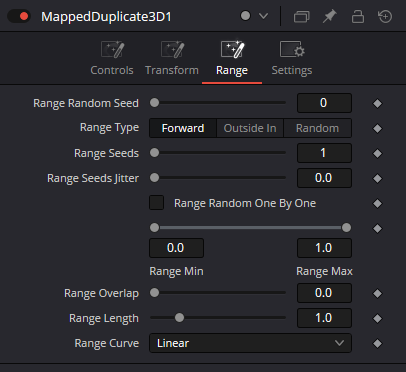Image resolution: width=406 pixels, height=372 pixels.
Task: Click the Range Max value field
Action: [x=324, y=248]
